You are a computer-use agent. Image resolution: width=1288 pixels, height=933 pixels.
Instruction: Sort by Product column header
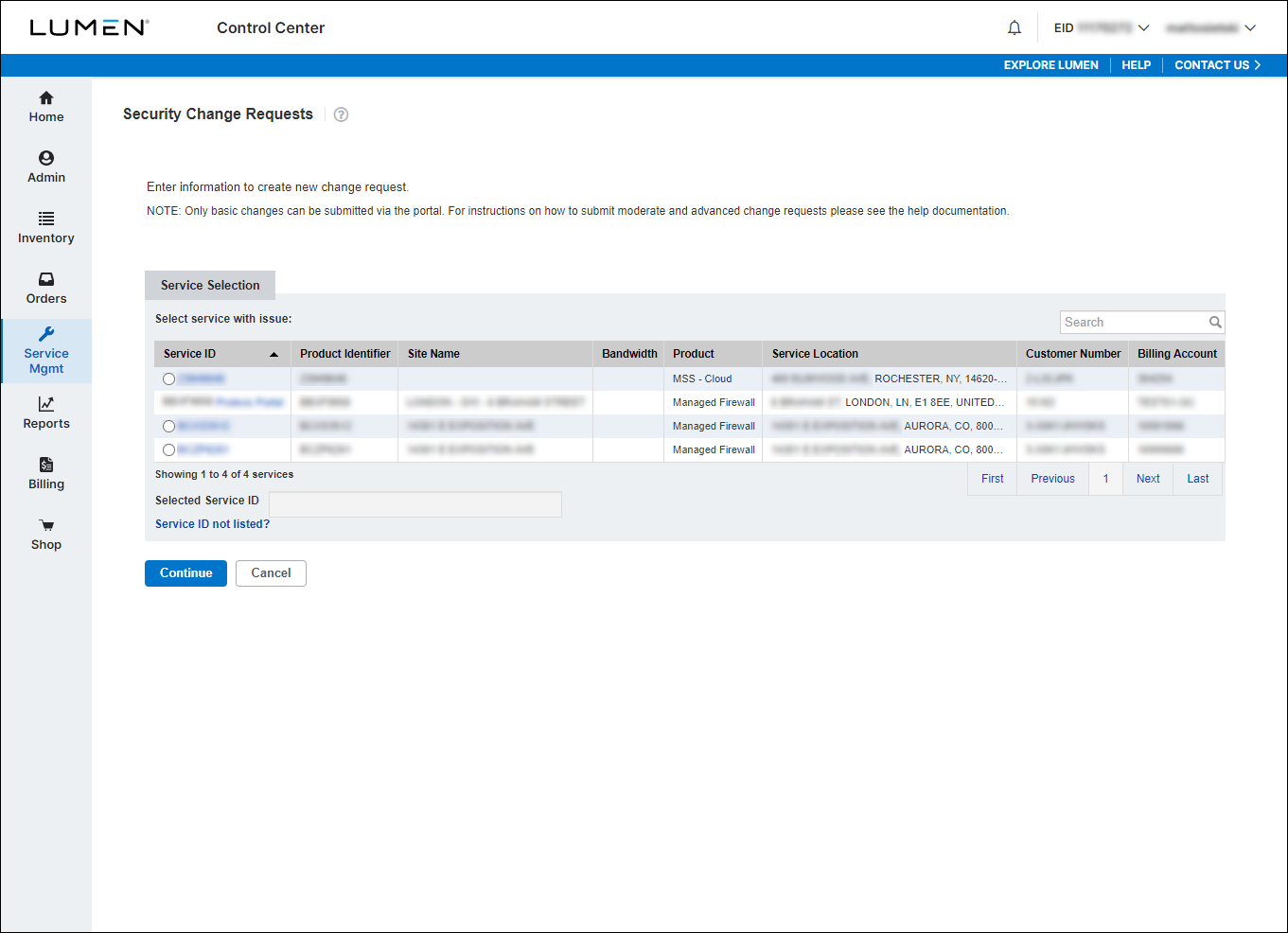click(x=713, y=354)
